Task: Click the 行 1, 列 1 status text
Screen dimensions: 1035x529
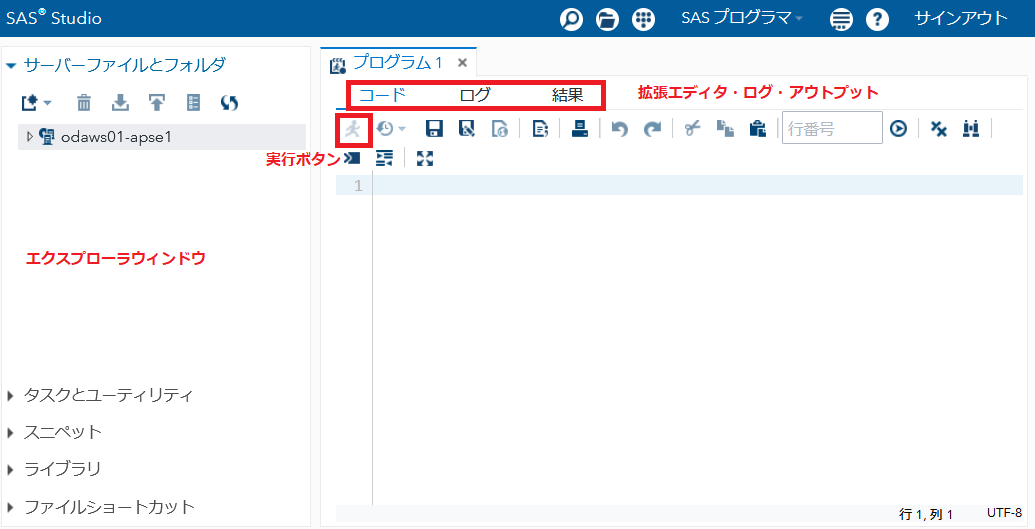Action: (926, 514)
